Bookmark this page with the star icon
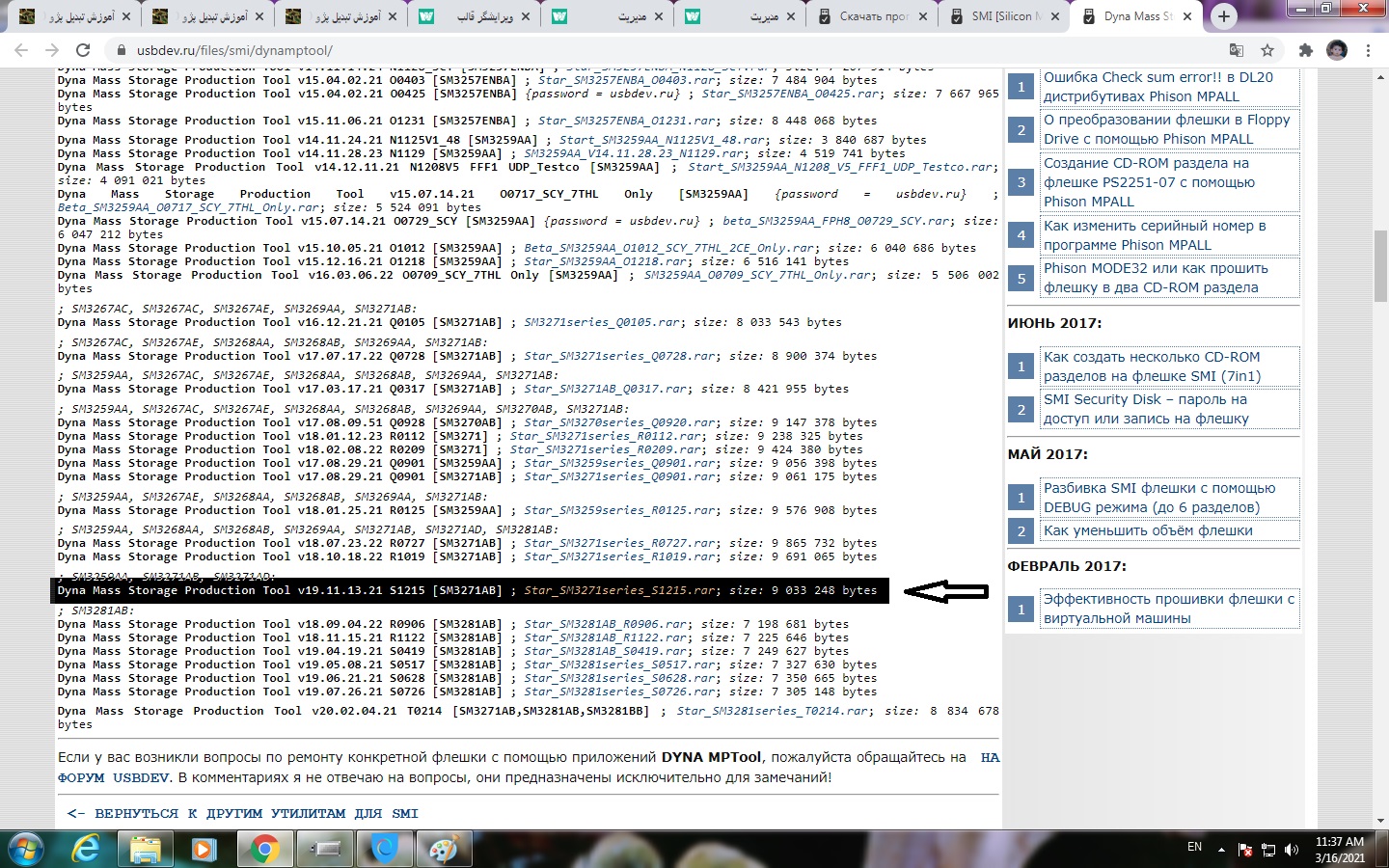The width and height of the screenshot is (1389, 868). 1267,50
